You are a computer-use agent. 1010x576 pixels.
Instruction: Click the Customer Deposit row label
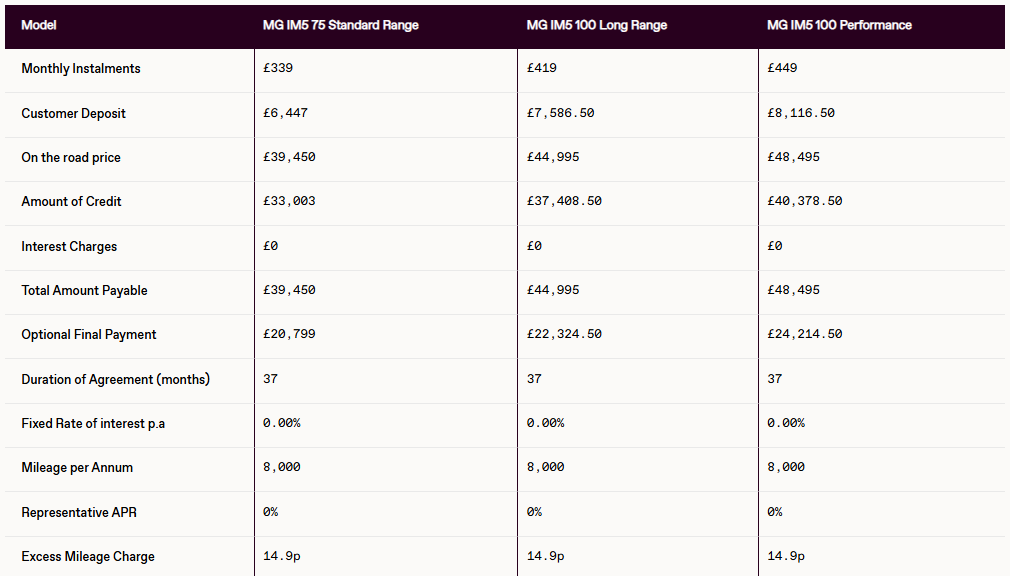pyautogui.click(x=74, y=114)
